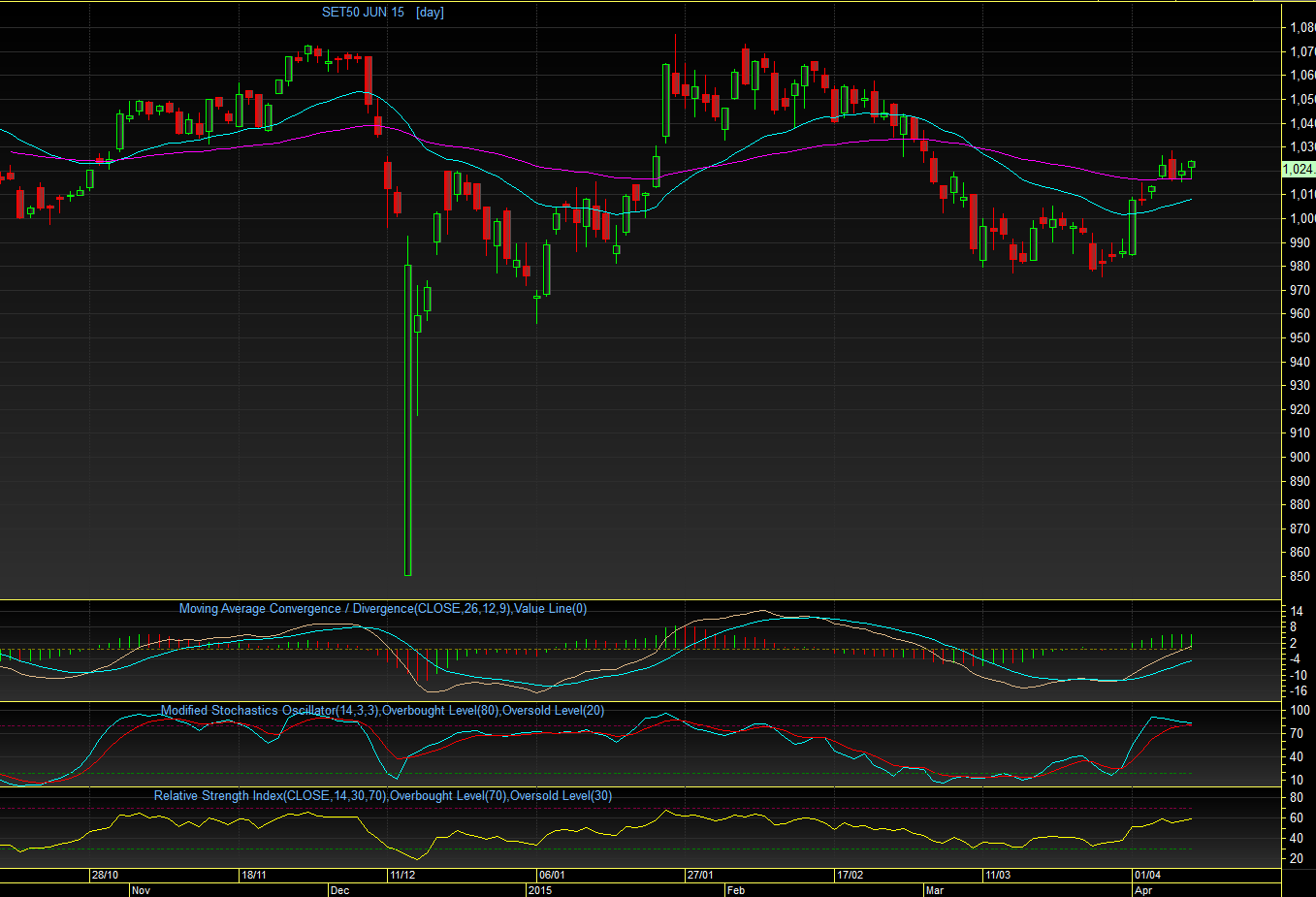Click the 900 price axis value
Image resolution: width=1316 pixels, height=897 pixels.
1300,458
